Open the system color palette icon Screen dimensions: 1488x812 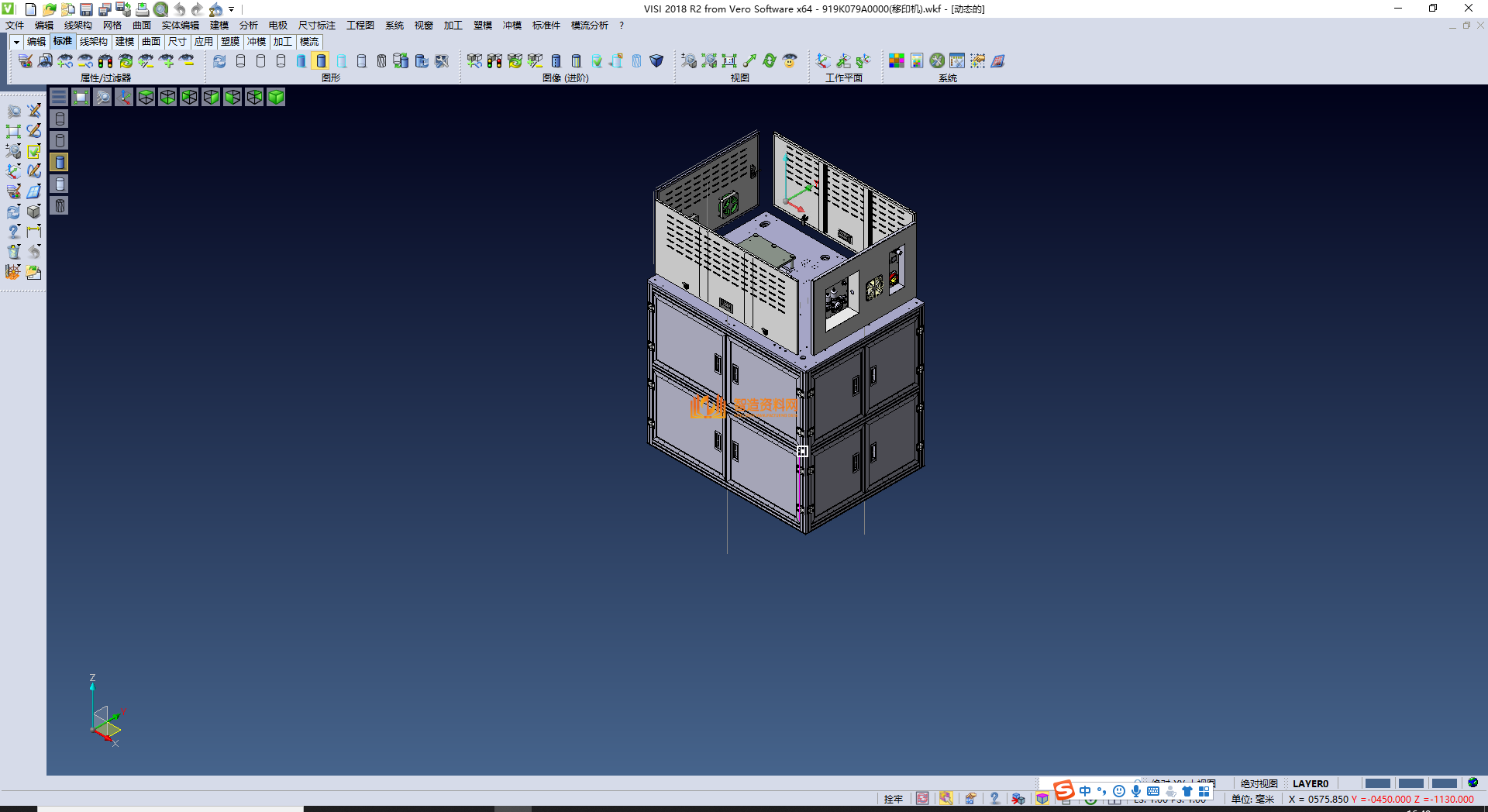coord(897,61)
